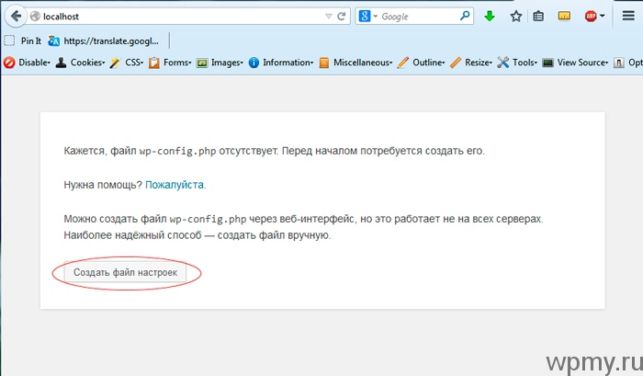Open the translate.google bookmark
Screen dimensions: 643x376
pyautogui.click(x=103, y=41)
